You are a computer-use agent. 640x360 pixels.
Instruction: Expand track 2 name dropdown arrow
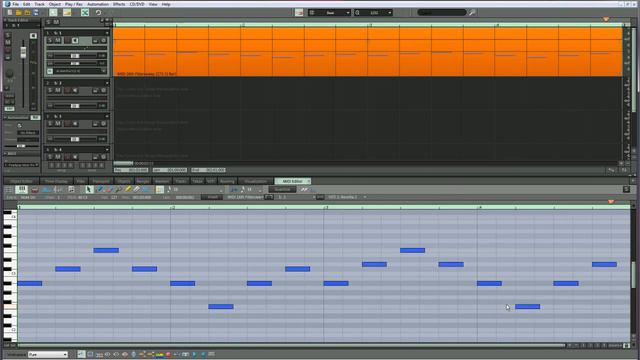pos(107,83)
